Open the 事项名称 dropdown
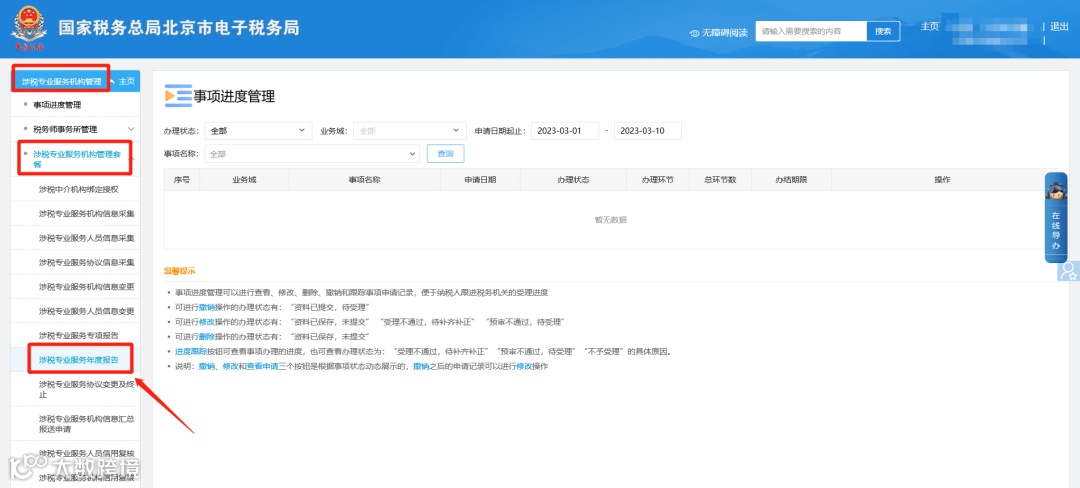Viewport: 1080px width, 488px height. pyautogui.click(x=311, y=153)
